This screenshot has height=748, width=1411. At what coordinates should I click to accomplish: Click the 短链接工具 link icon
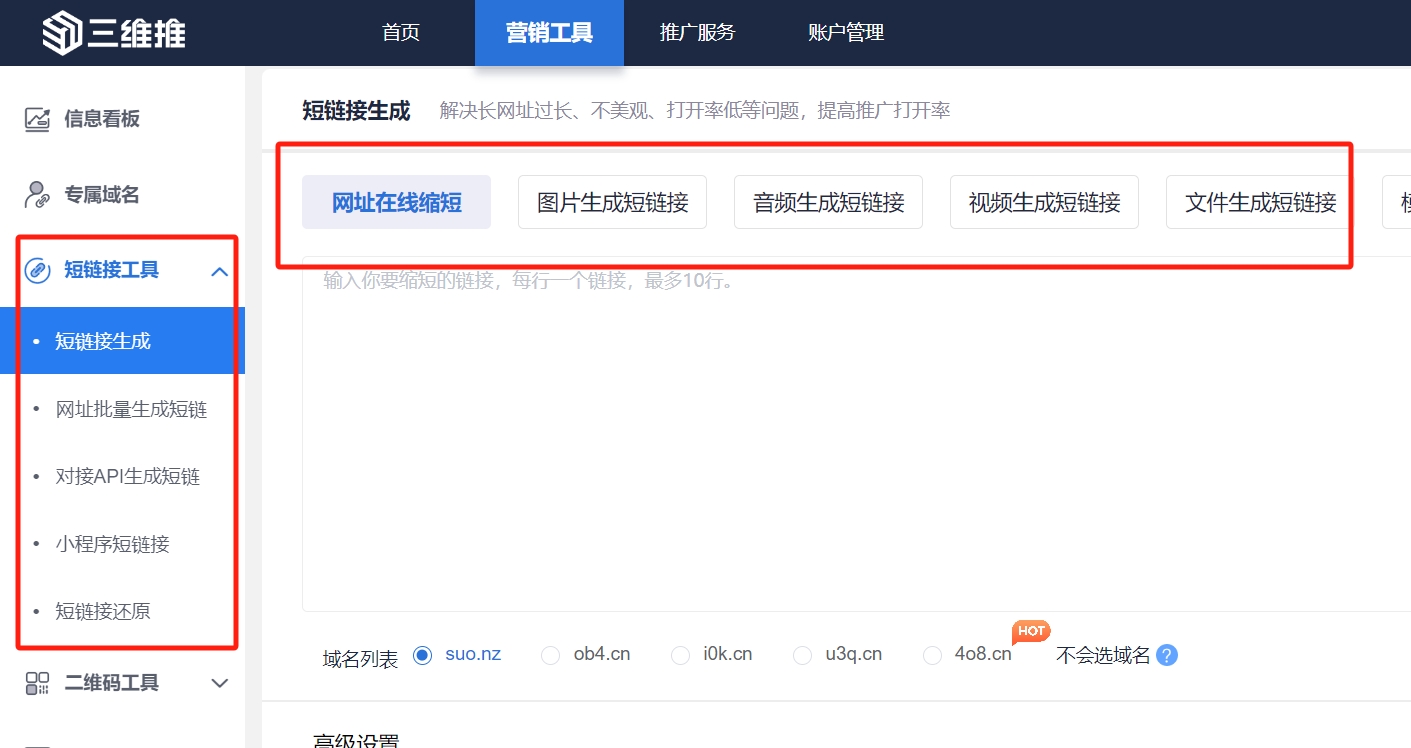tap(37, 270)
